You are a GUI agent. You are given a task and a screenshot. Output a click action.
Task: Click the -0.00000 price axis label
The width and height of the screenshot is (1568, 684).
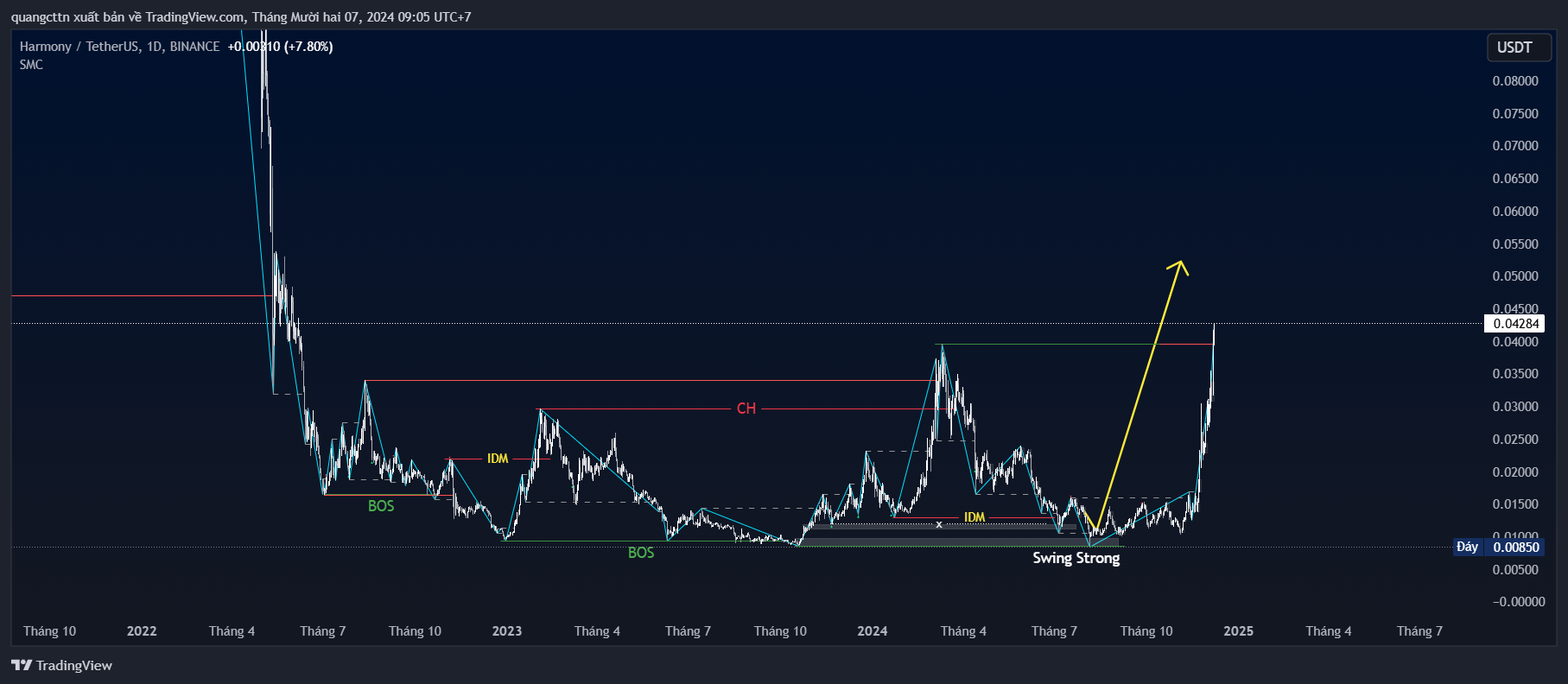tap(1519, 602)
